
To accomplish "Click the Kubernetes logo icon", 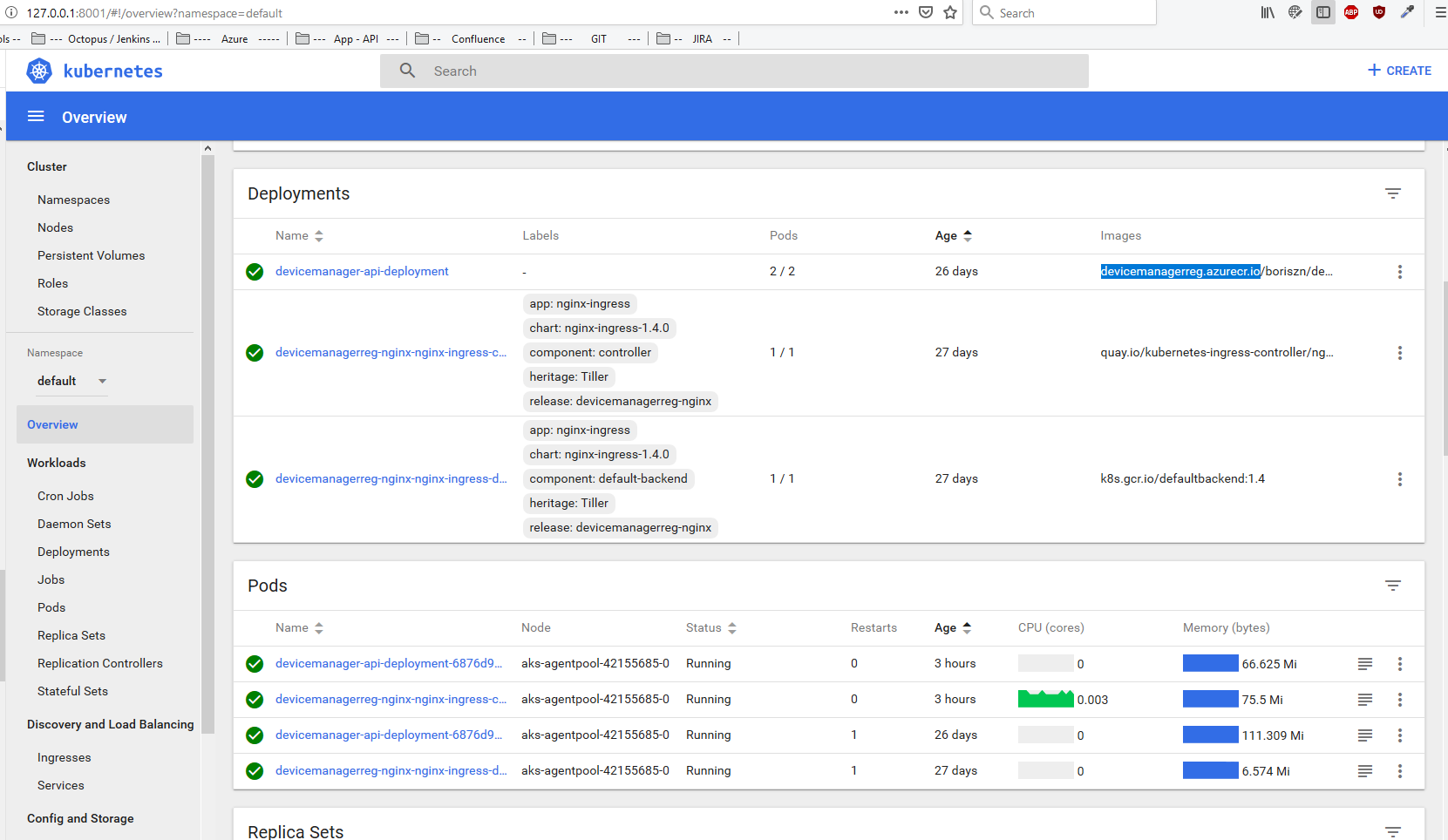I will (x=39, y=71).
